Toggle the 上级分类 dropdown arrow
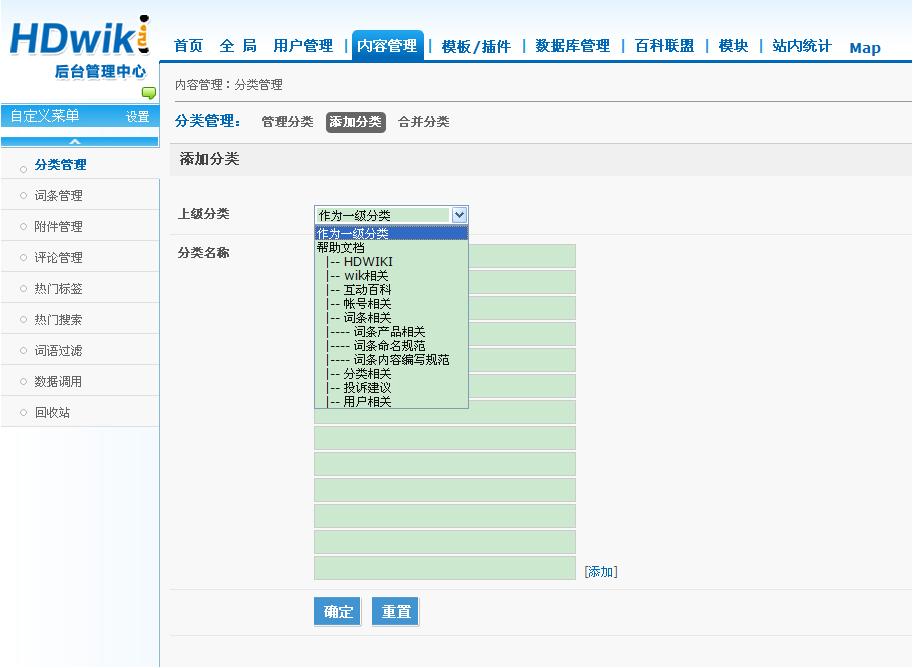 click(459, 215)
